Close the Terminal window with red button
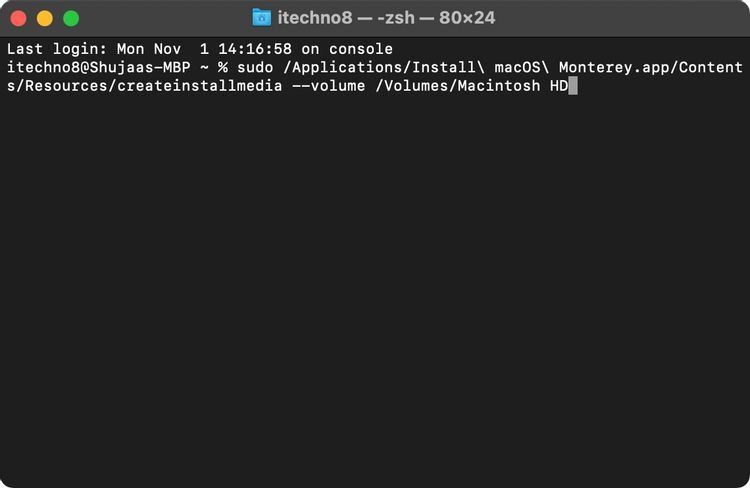Screen dimensions: 750x488 point(18,18)
